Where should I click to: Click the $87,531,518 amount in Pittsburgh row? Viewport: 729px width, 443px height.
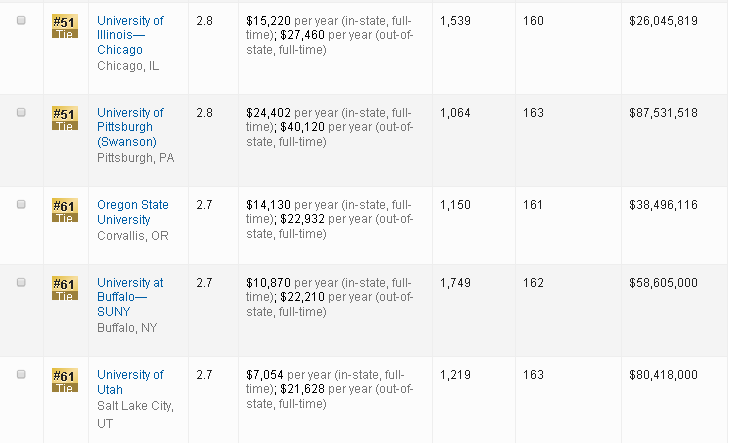[663, 113]
